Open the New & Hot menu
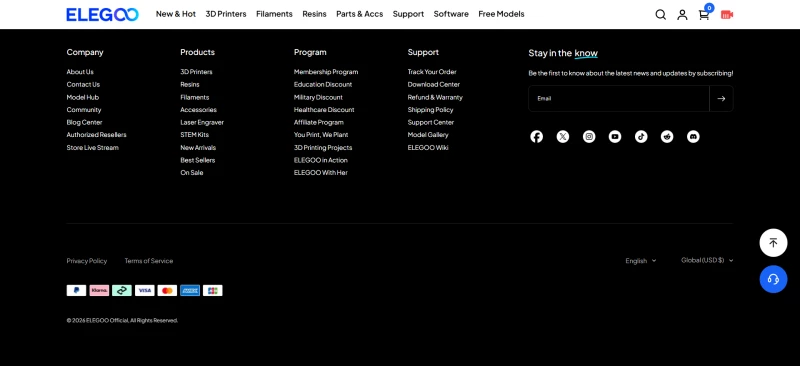 pos(176,14)
